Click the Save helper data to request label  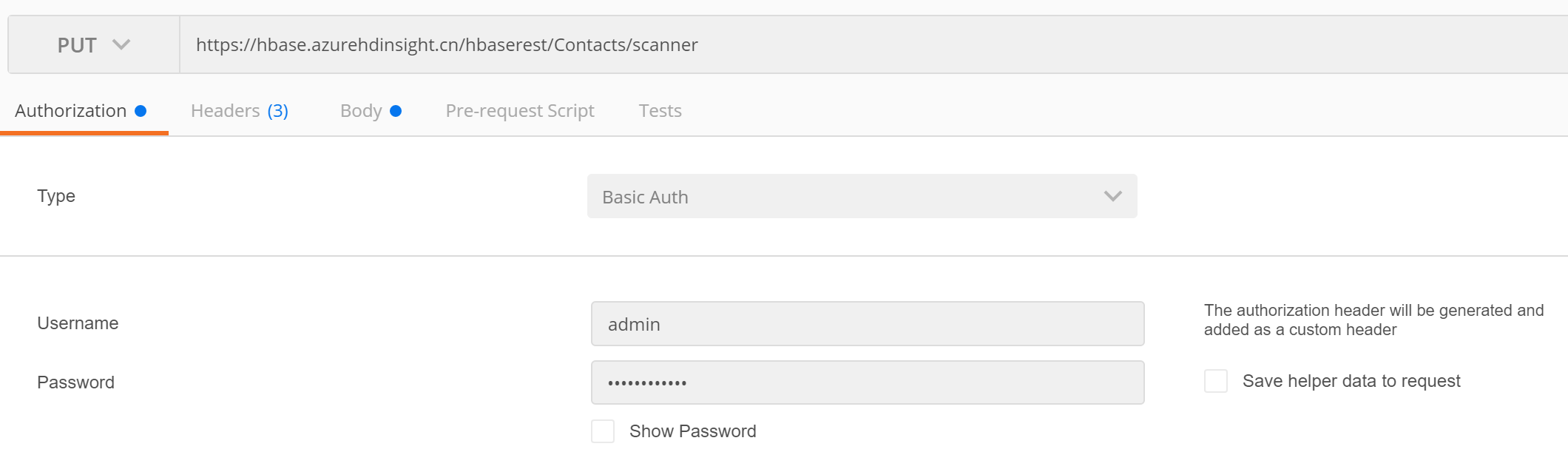point(1351,381)
